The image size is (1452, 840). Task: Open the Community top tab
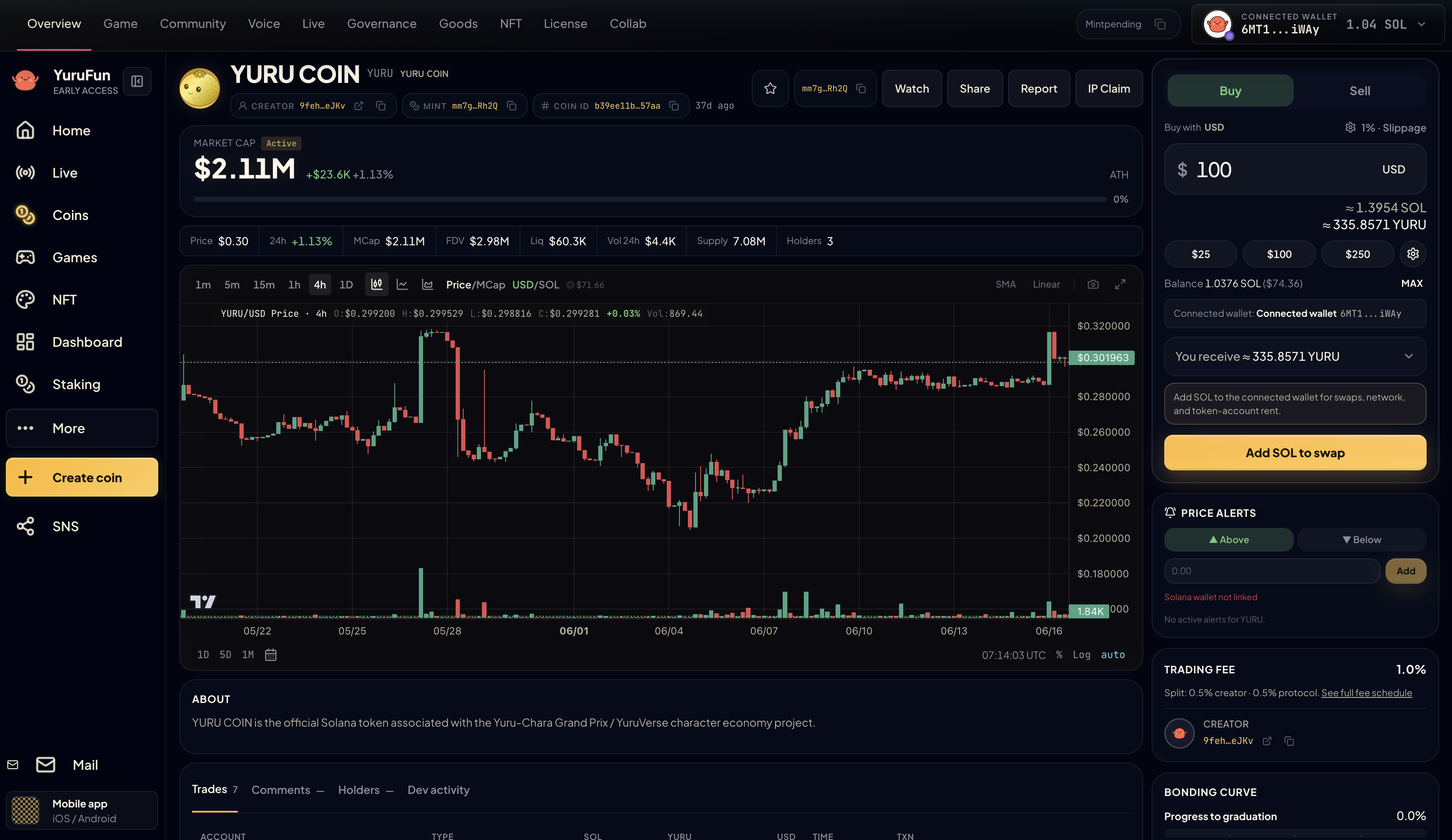[x=192, y=24]
